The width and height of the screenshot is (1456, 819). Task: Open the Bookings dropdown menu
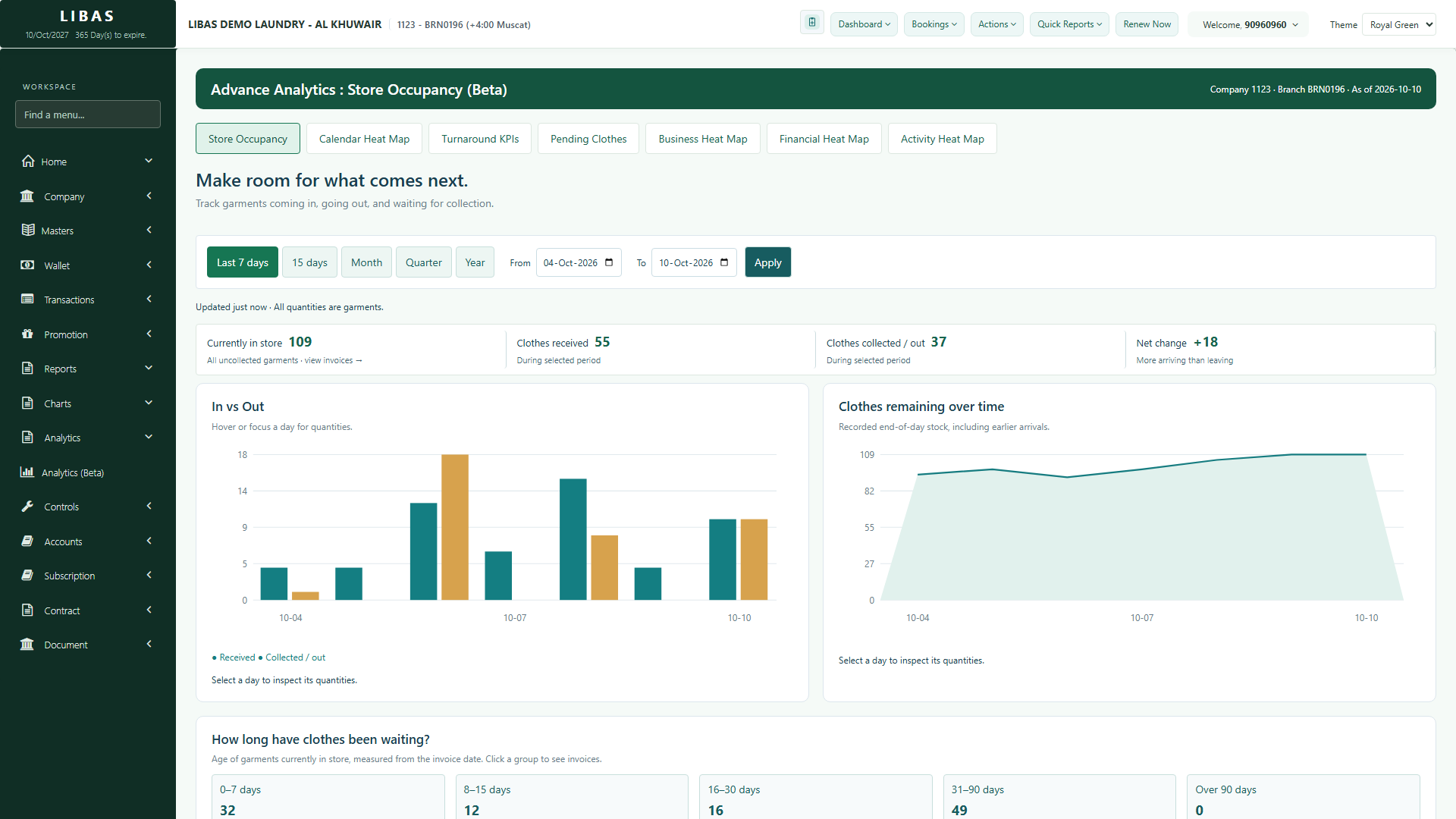point(934,24)
